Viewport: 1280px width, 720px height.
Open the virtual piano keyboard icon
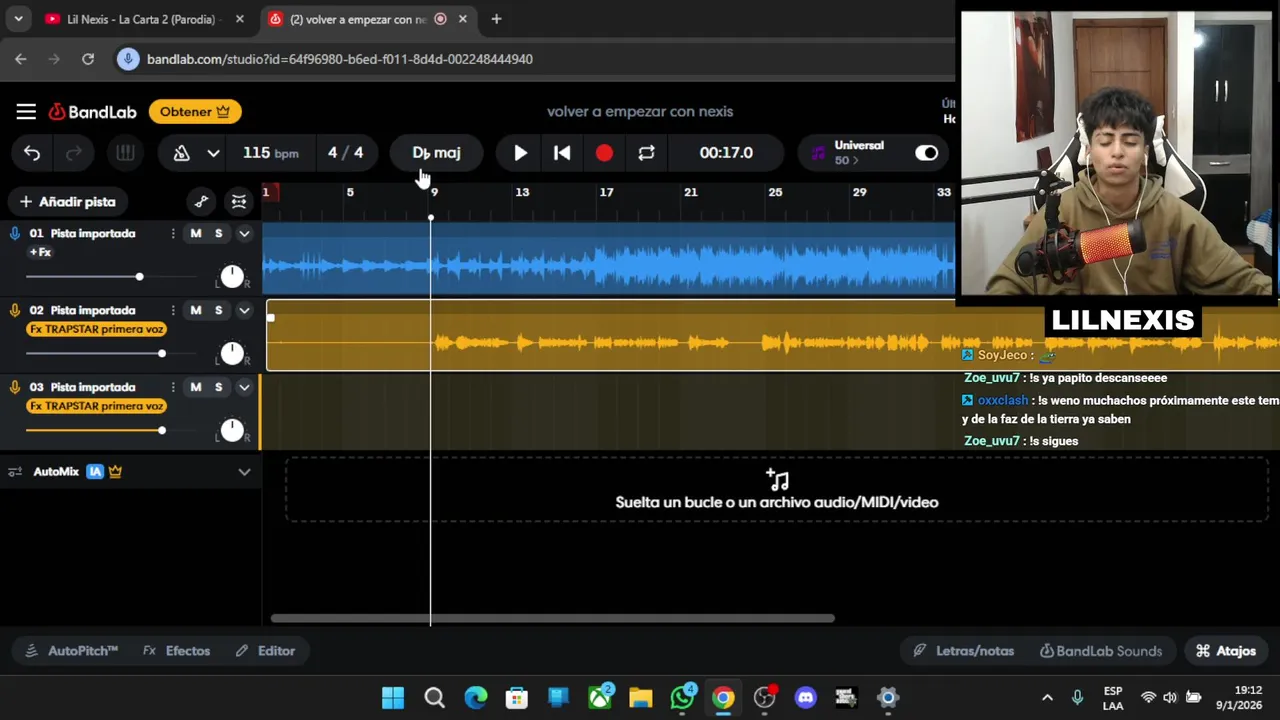[125, 153]
